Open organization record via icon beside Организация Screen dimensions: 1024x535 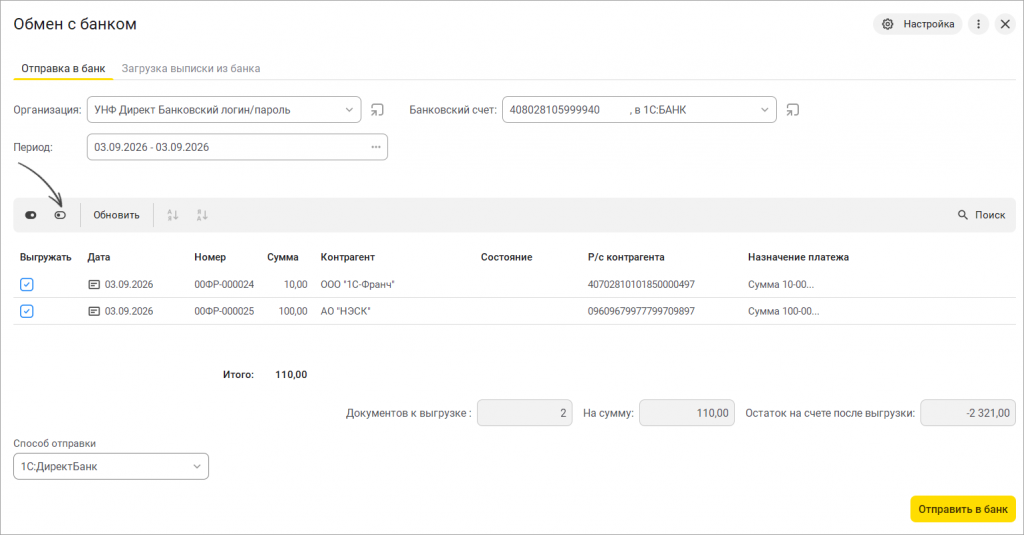coord(377,110)
